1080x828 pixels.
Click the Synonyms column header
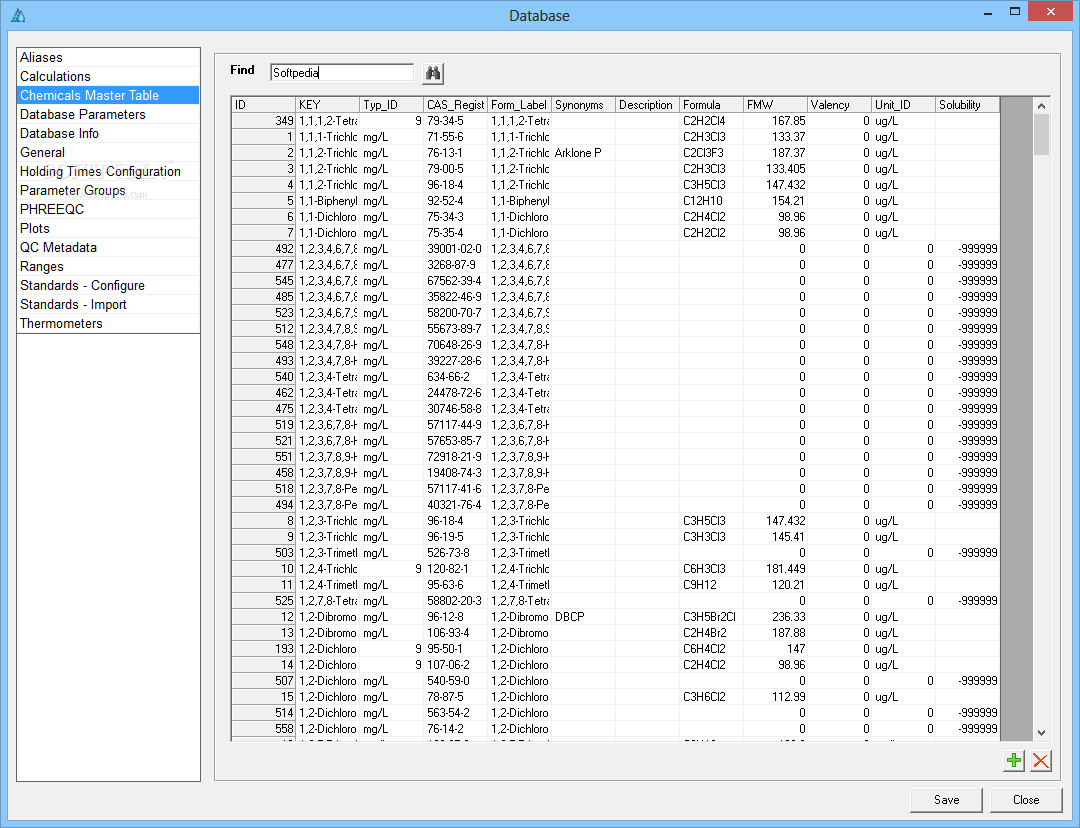584,105
